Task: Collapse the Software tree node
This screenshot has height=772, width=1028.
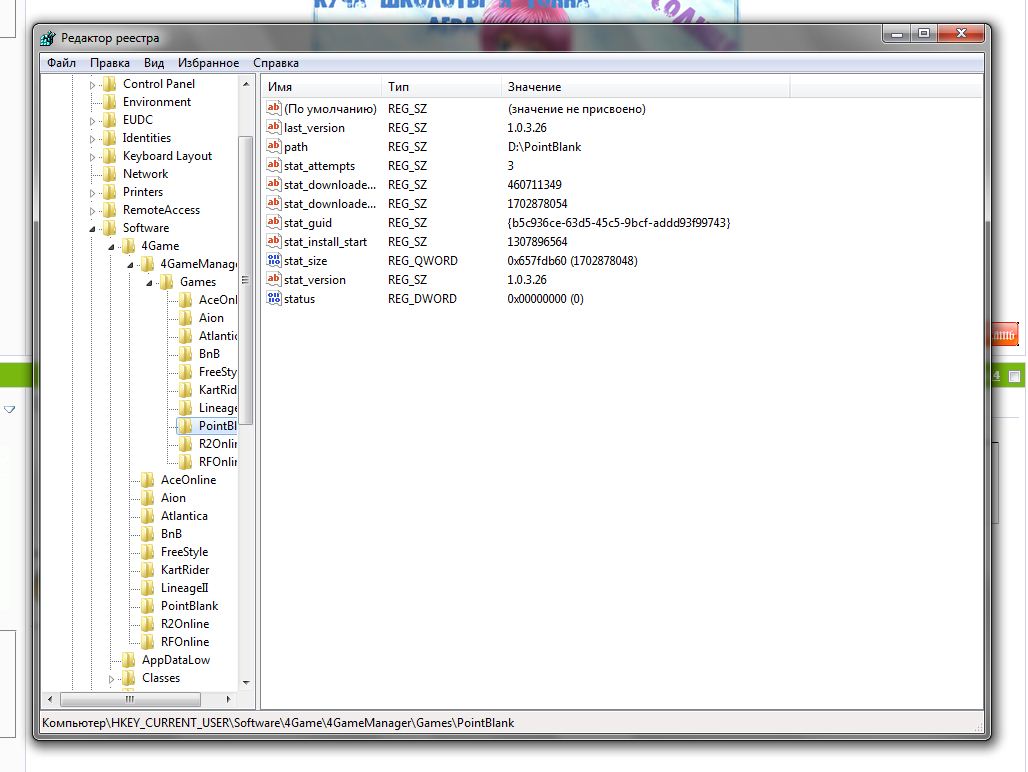Action: [x=93, y=228]
